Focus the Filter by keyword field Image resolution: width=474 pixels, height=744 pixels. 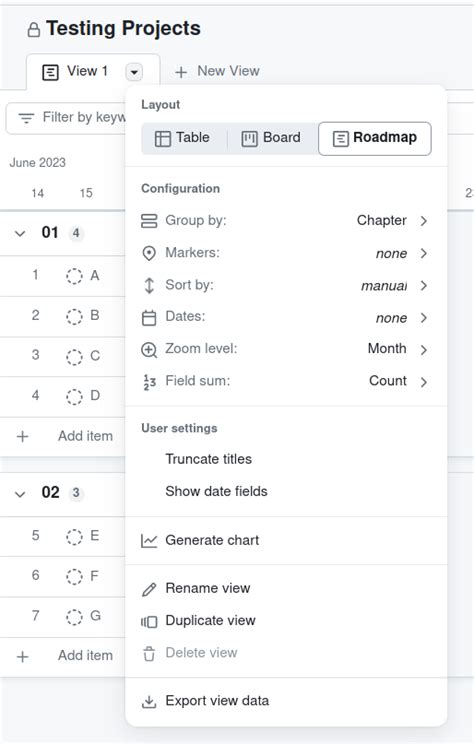point(66,118)
